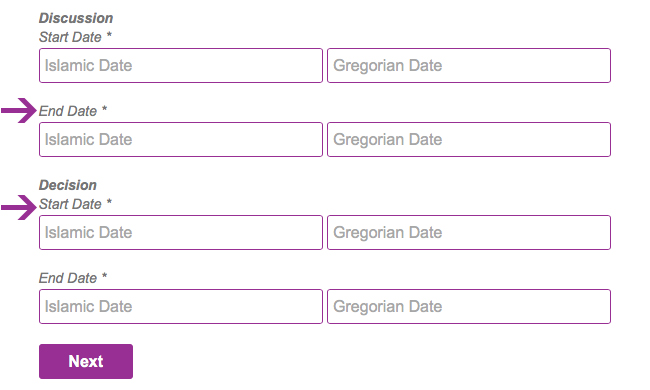Click the Decision Start Date Islamic Date input
The height and width of the screenshot is (390, 650).
[x=181, y=233]
